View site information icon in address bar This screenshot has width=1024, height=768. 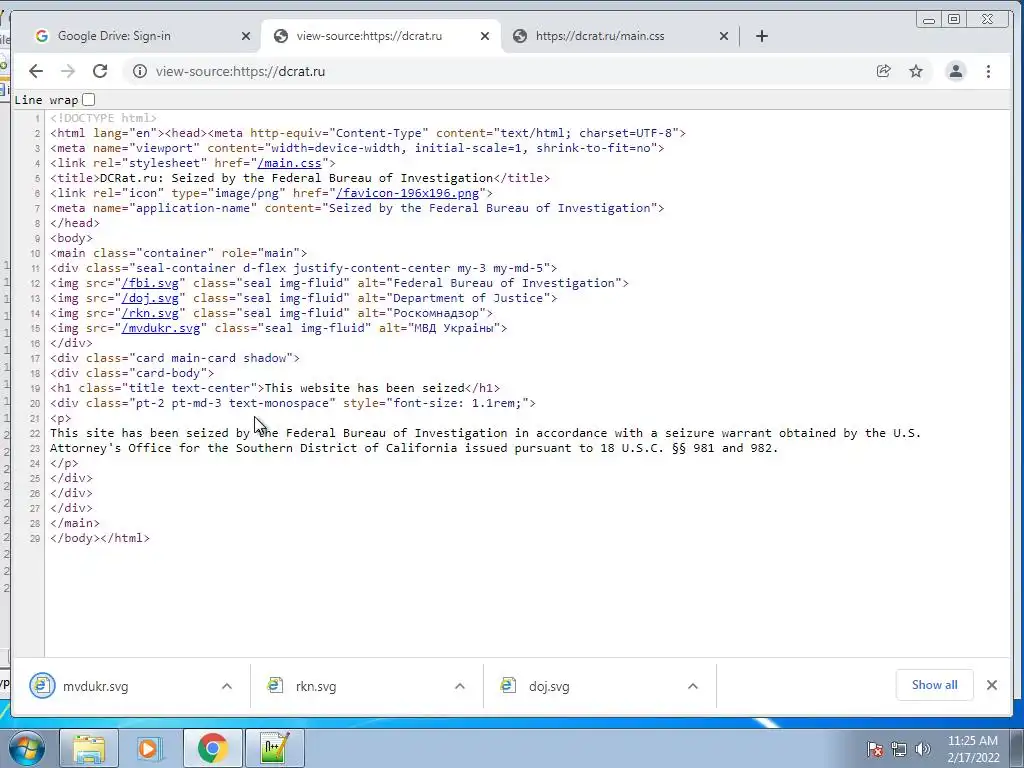[140, 71]
